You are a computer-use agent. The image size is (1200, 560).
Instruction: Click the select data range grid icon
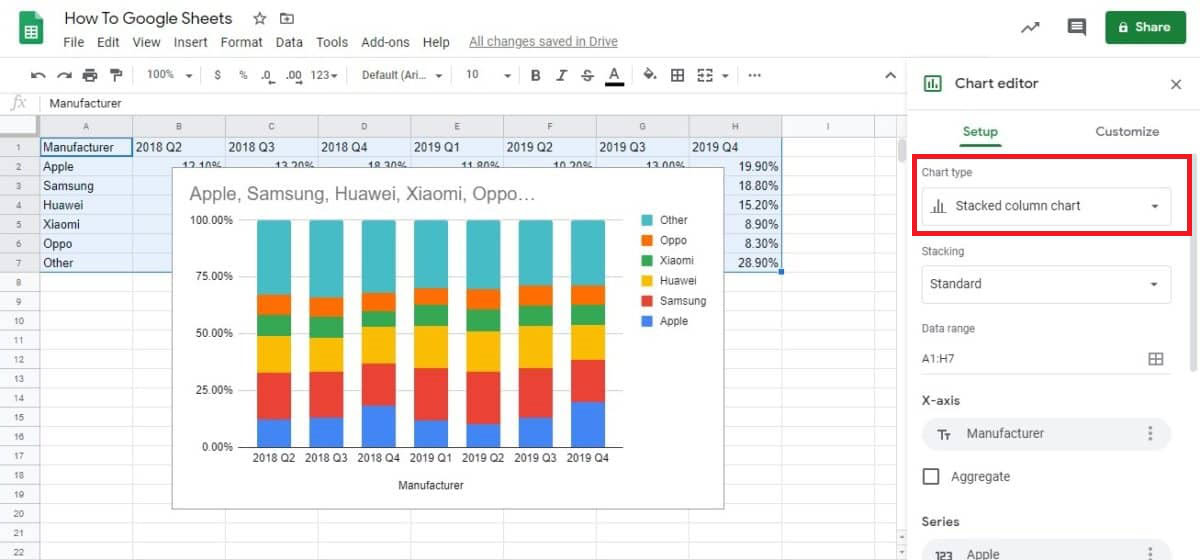click(x=1156, y=359)
